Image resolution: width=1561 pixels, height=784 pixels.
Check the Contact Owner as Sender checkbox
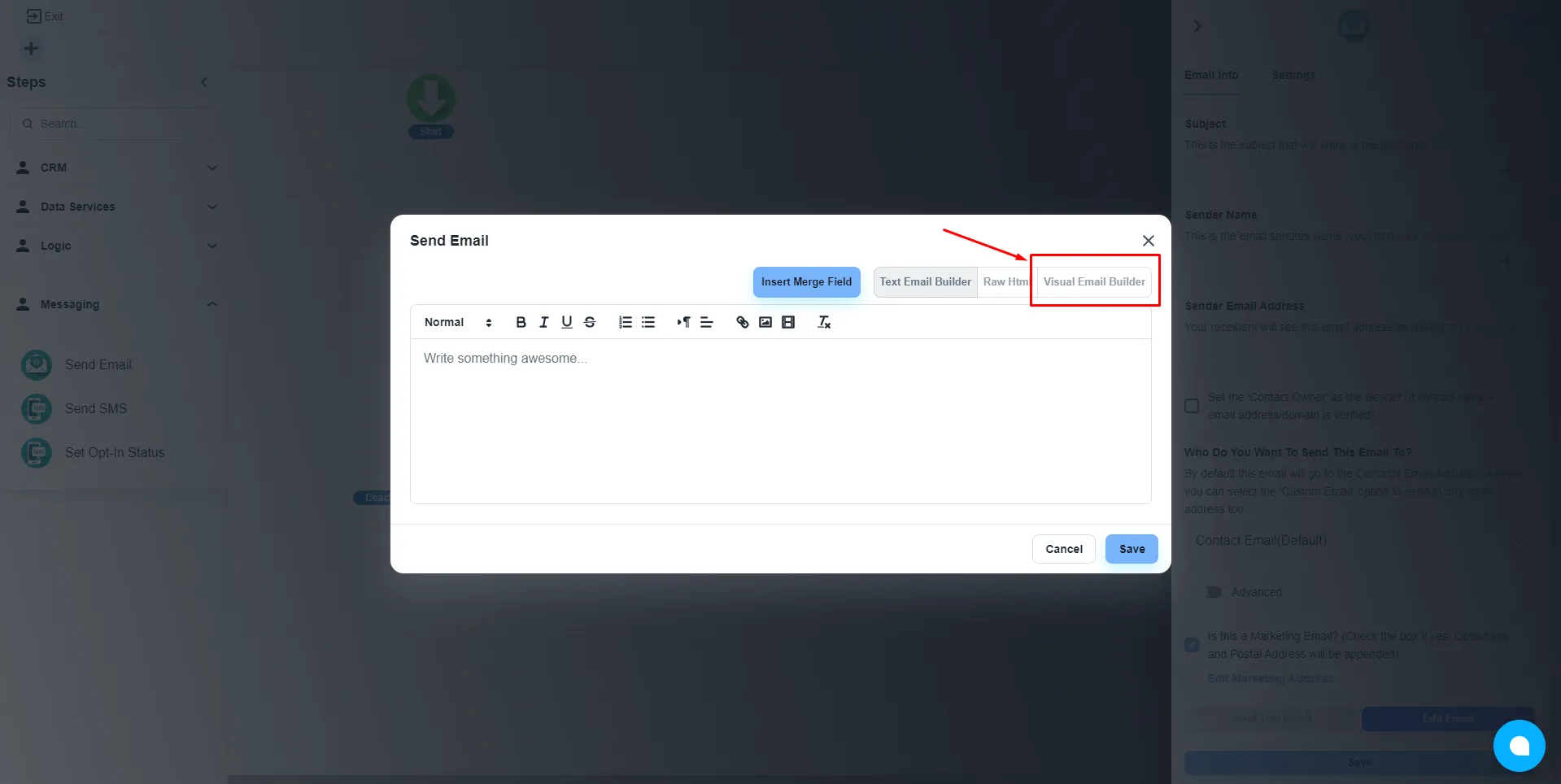point(1192,406)
